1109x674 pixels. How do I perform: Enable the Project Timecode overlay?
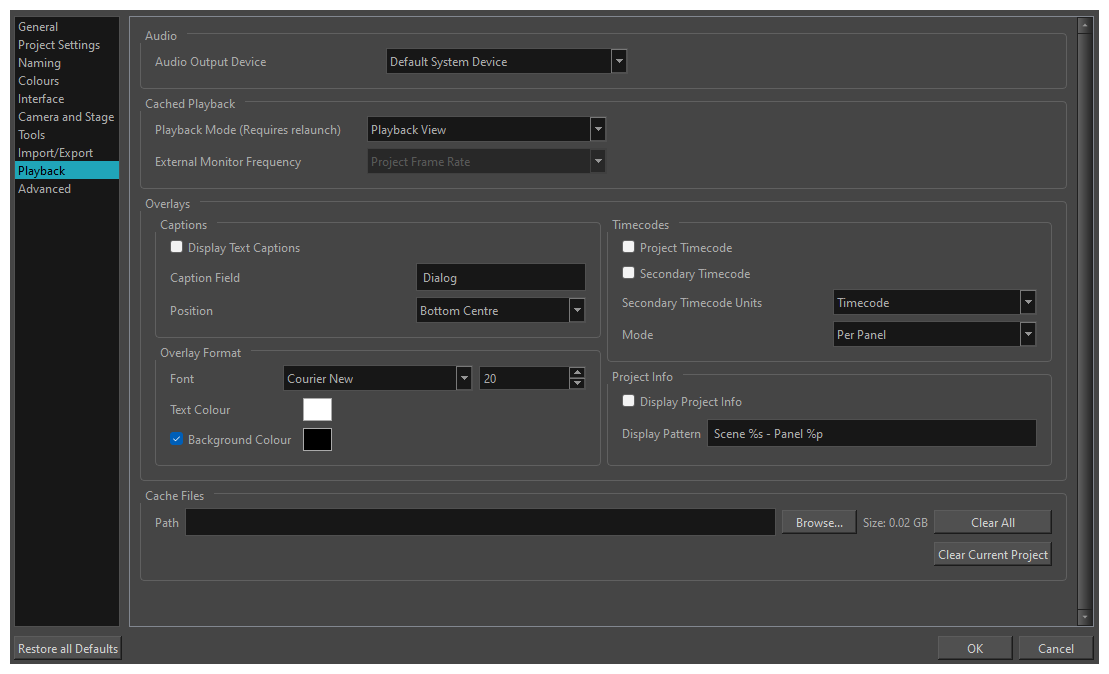coord(628,246)
